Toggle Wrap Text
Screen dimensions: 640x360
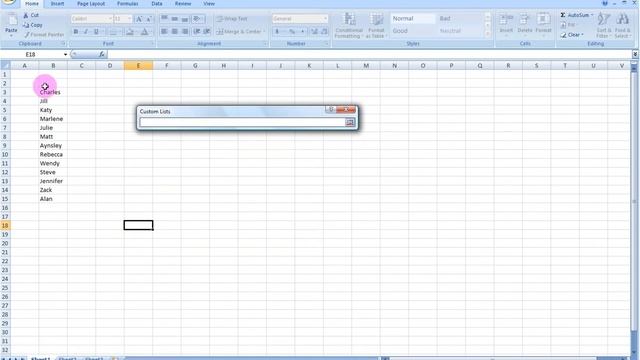coord(232,19)
